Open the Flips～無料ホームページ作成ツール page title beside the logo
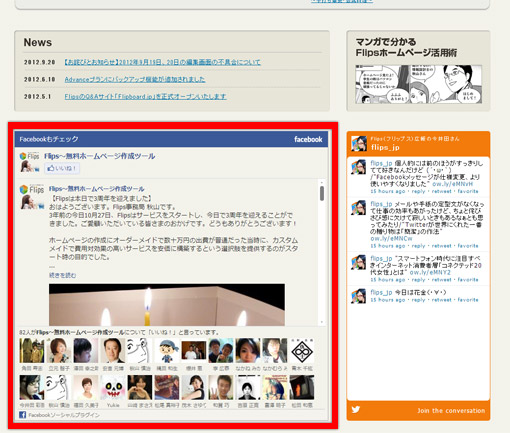 pyautogui.click(x=100, y=156)
